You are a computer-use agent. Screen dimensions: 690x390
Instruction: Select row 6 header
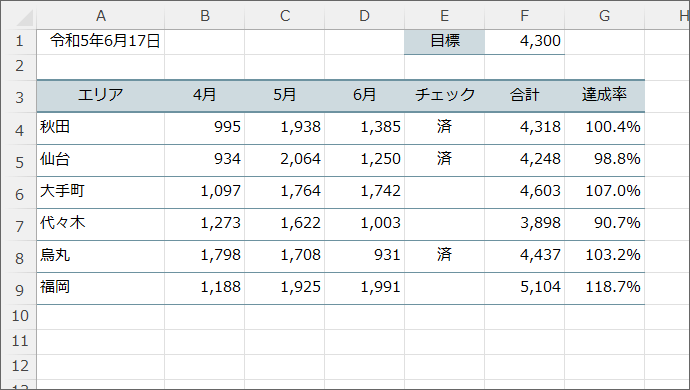[19, 192]
